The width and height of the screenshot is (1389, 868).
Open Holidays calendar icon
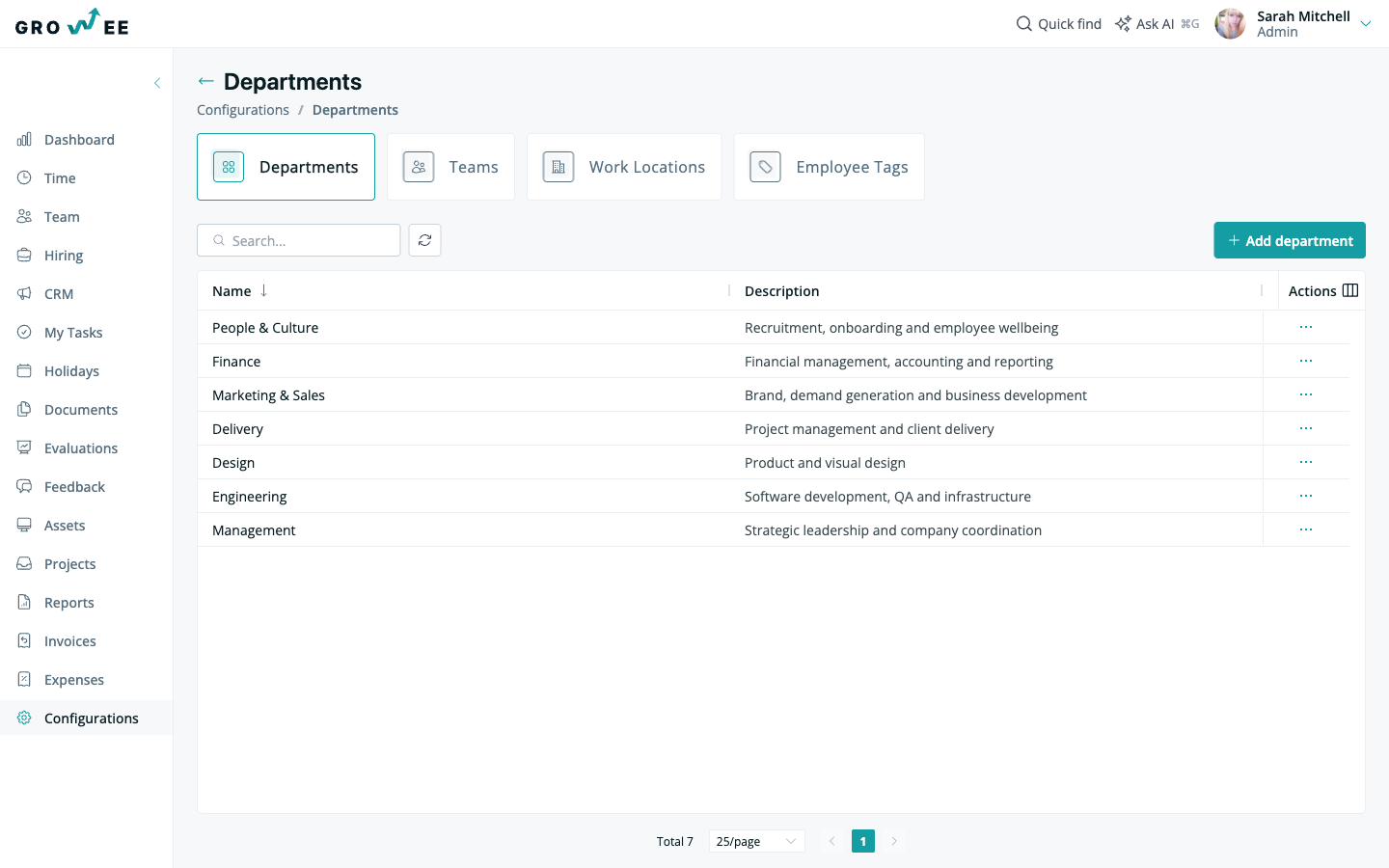tap(24, 370)
